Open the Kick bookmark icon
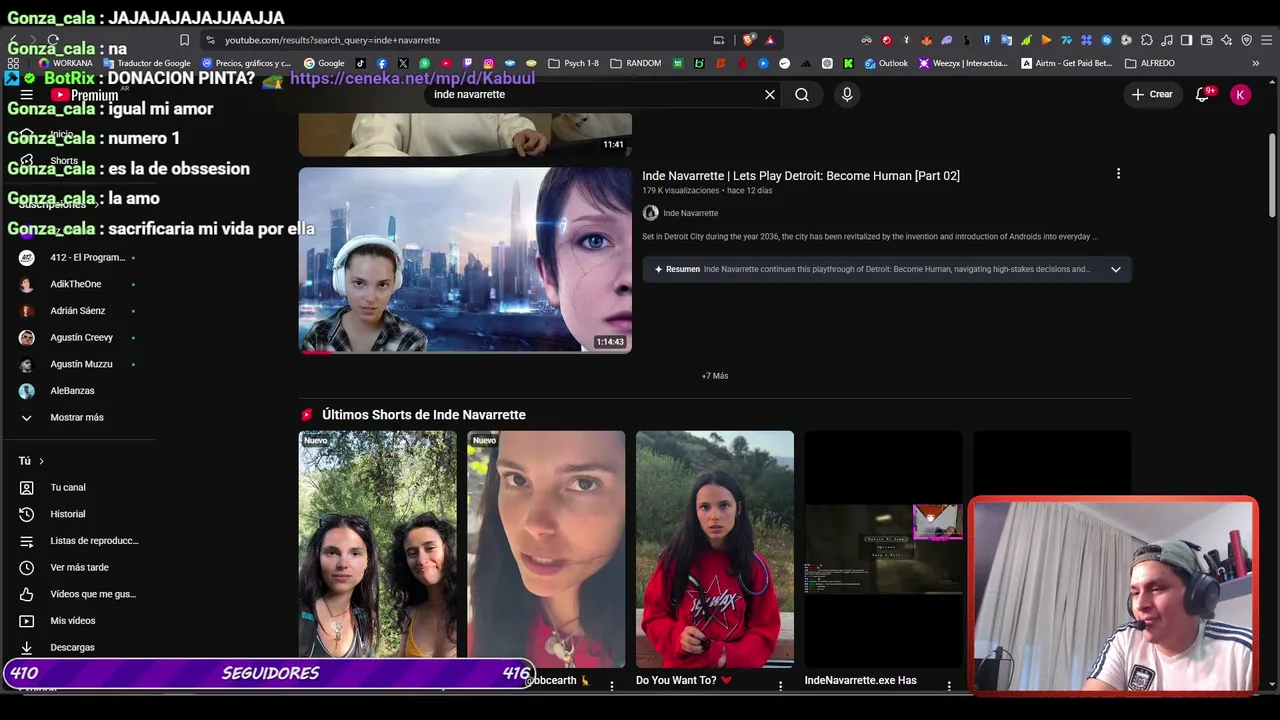This screenshot has height=720, width=1280. pyautogui.click(x=848, y=63)
